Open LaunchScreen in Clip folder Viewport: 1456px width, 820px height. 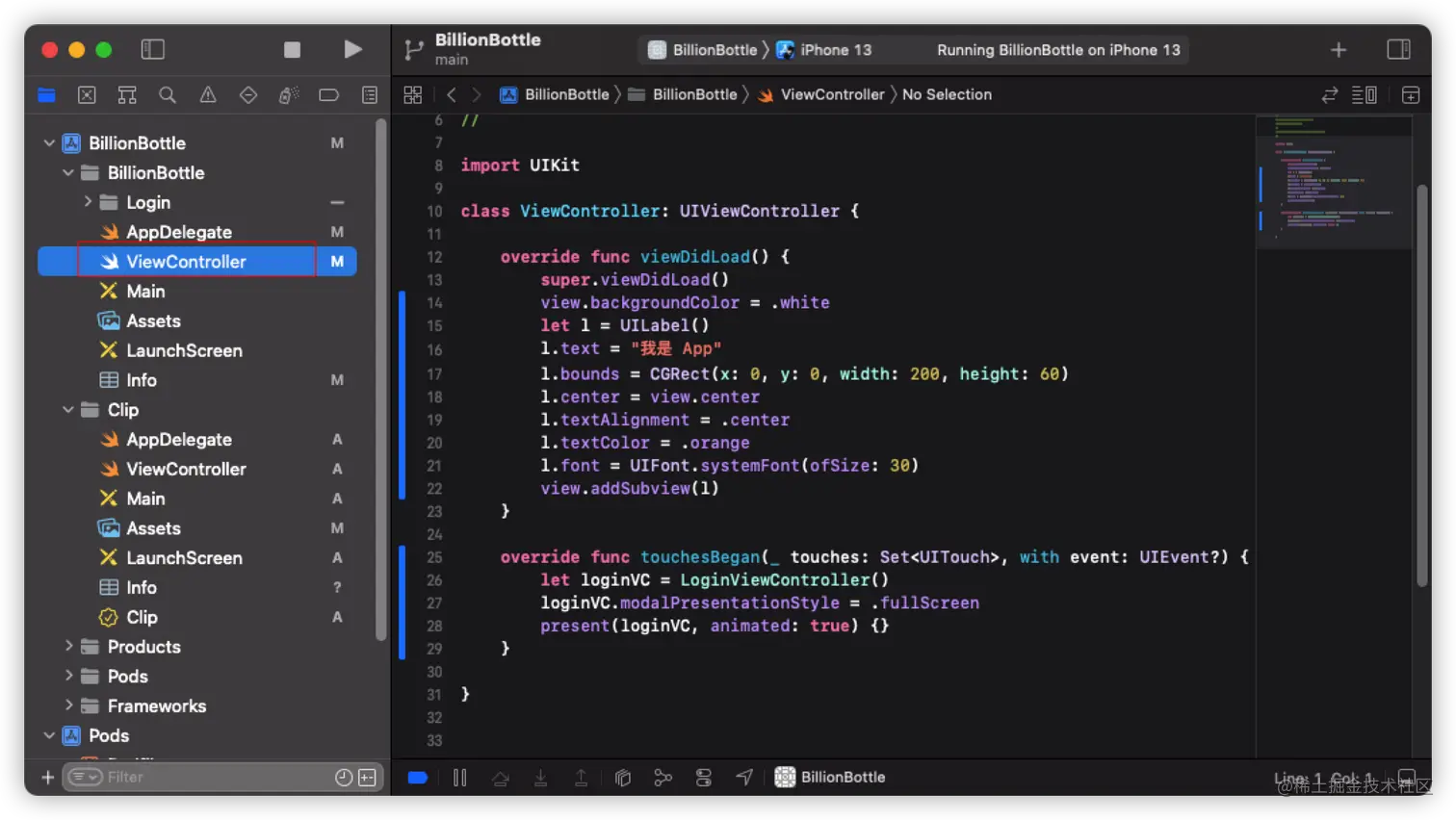coord(184,557)
